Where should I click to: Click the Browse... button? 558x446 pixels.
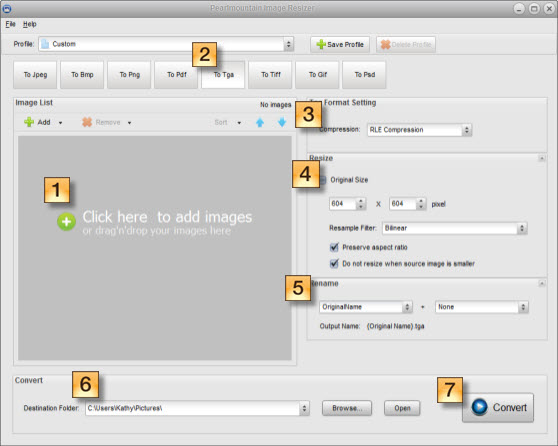[347, 408]
